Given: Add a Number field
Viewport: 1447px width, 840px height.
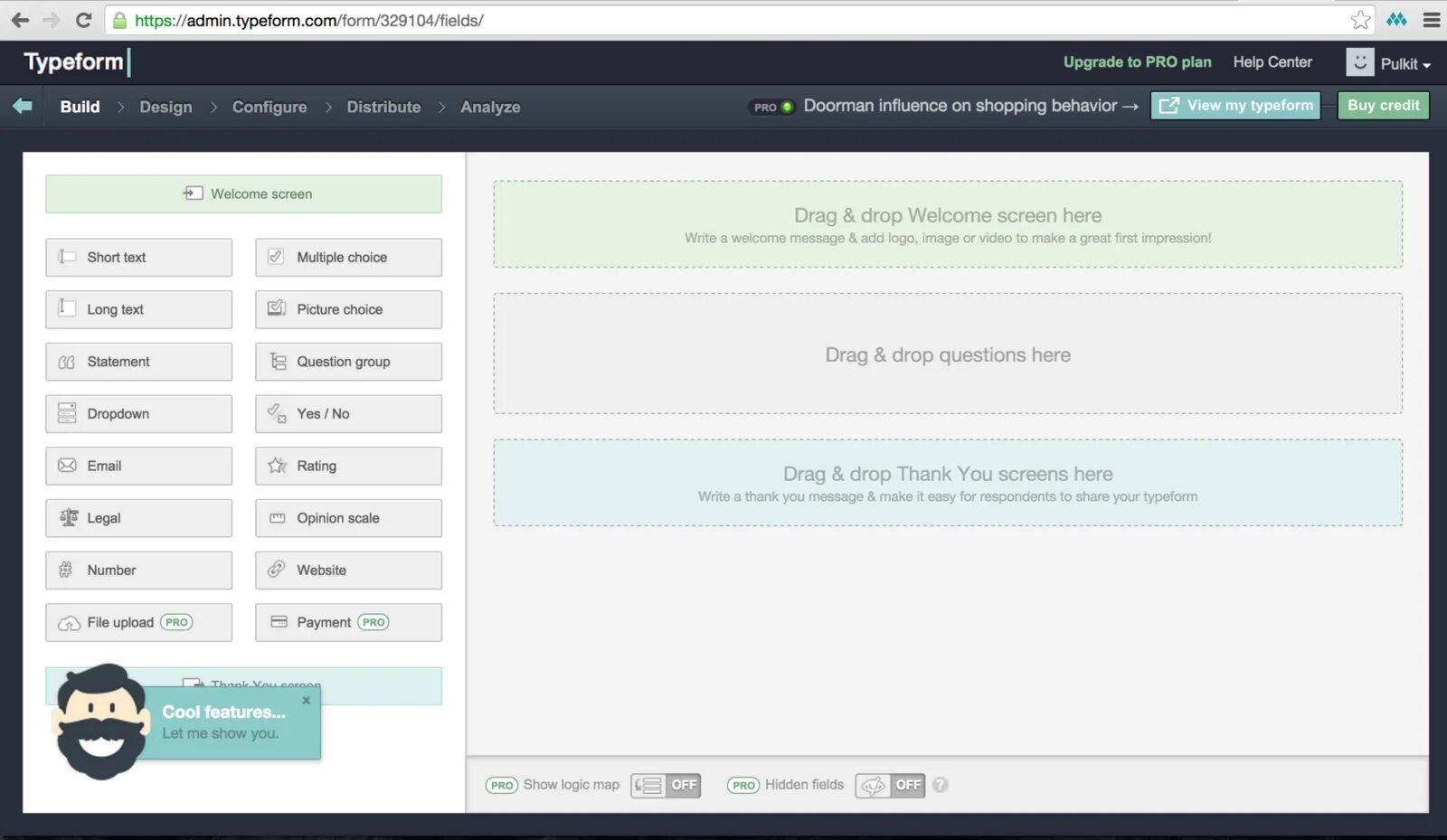Looking at the screenshot, I should coord(138,571).
